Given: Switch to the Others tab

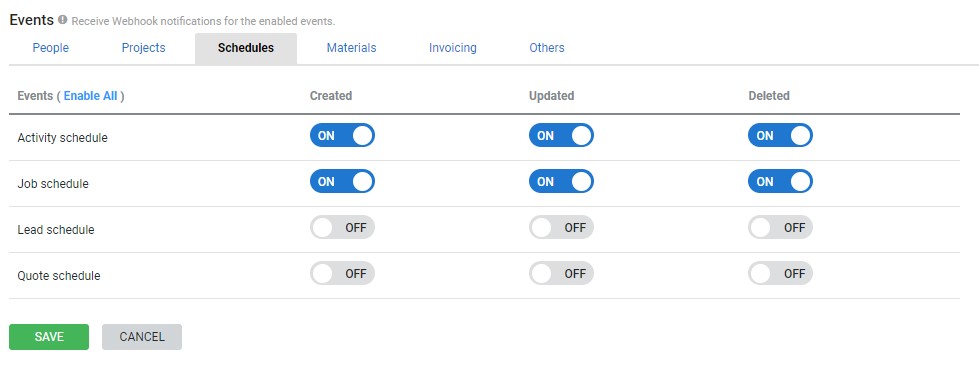Looking at the screenshot, I should coord(547,48).
